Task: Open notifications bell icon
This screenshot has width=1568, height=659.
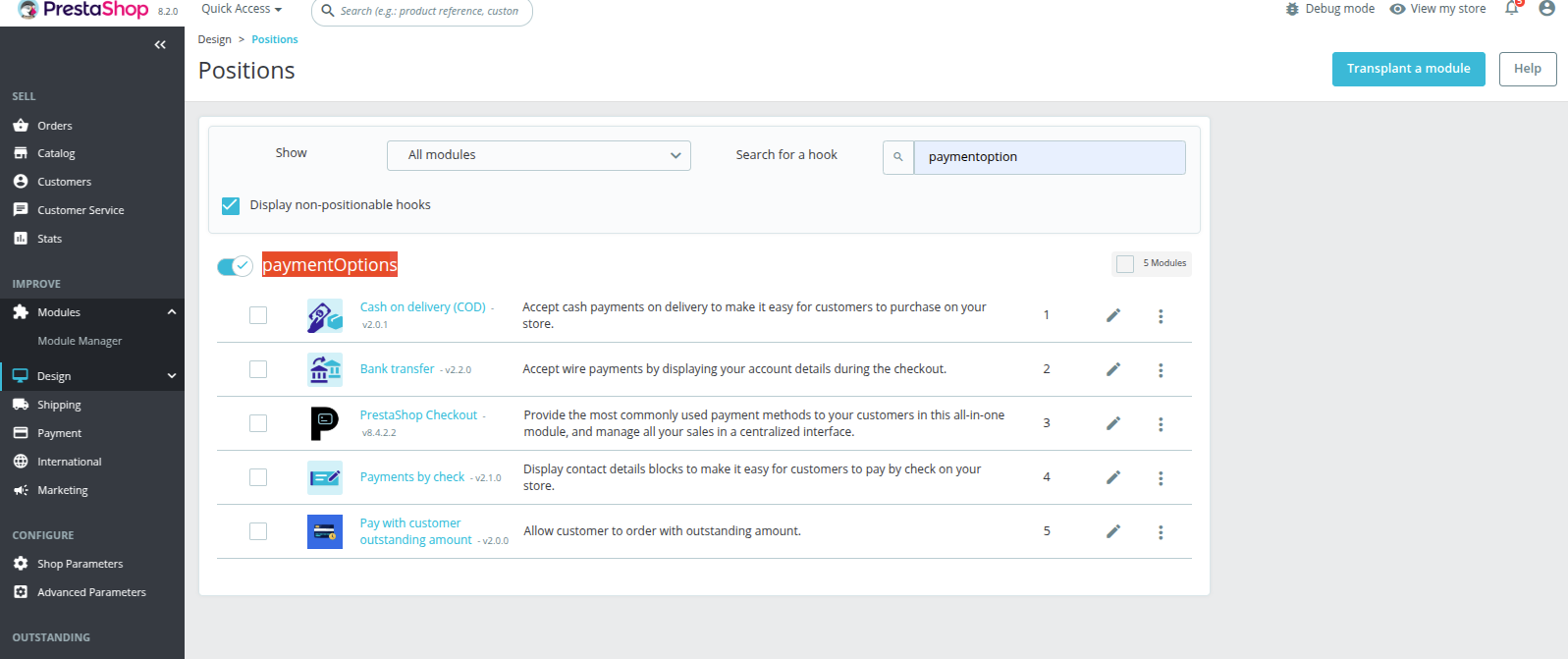Action: (x=1512, y=8)
